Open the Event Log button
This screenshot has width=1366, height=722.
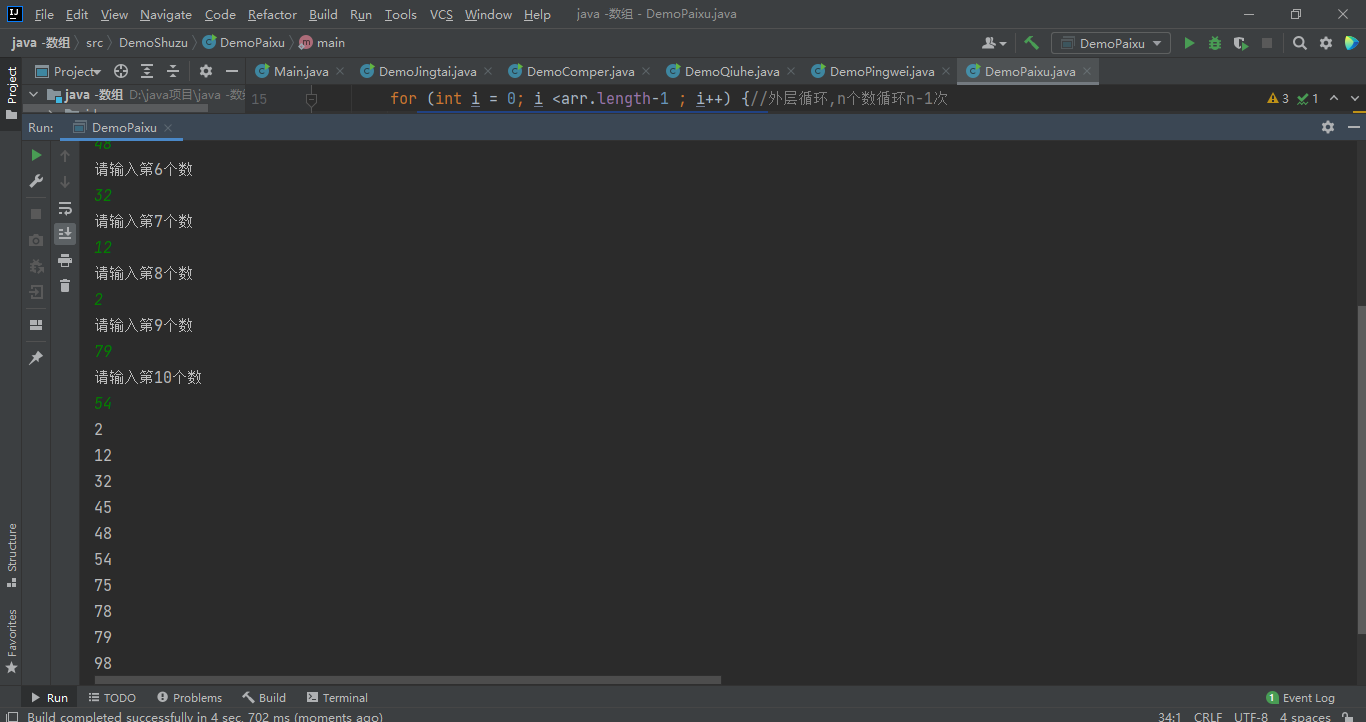(x=1300, y=698)
